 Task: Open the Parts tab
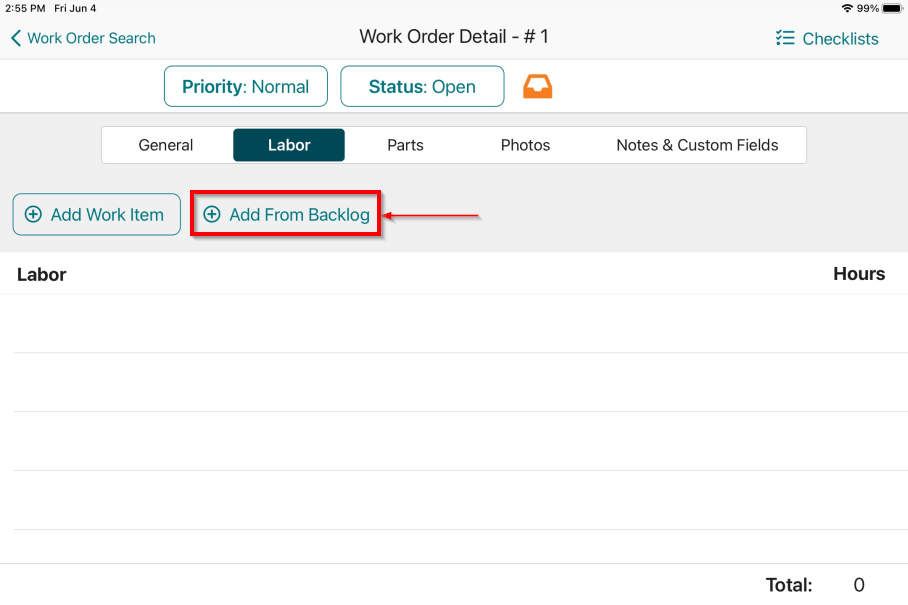[405, 145]
